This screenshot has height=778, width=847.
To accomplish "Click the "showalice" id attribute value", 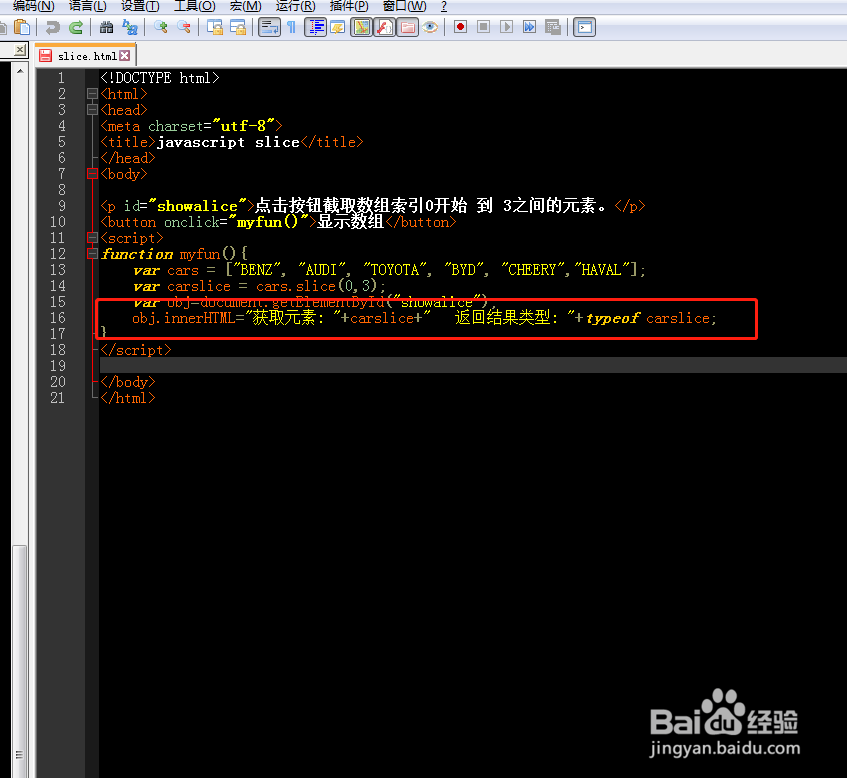I will point(197,206).
